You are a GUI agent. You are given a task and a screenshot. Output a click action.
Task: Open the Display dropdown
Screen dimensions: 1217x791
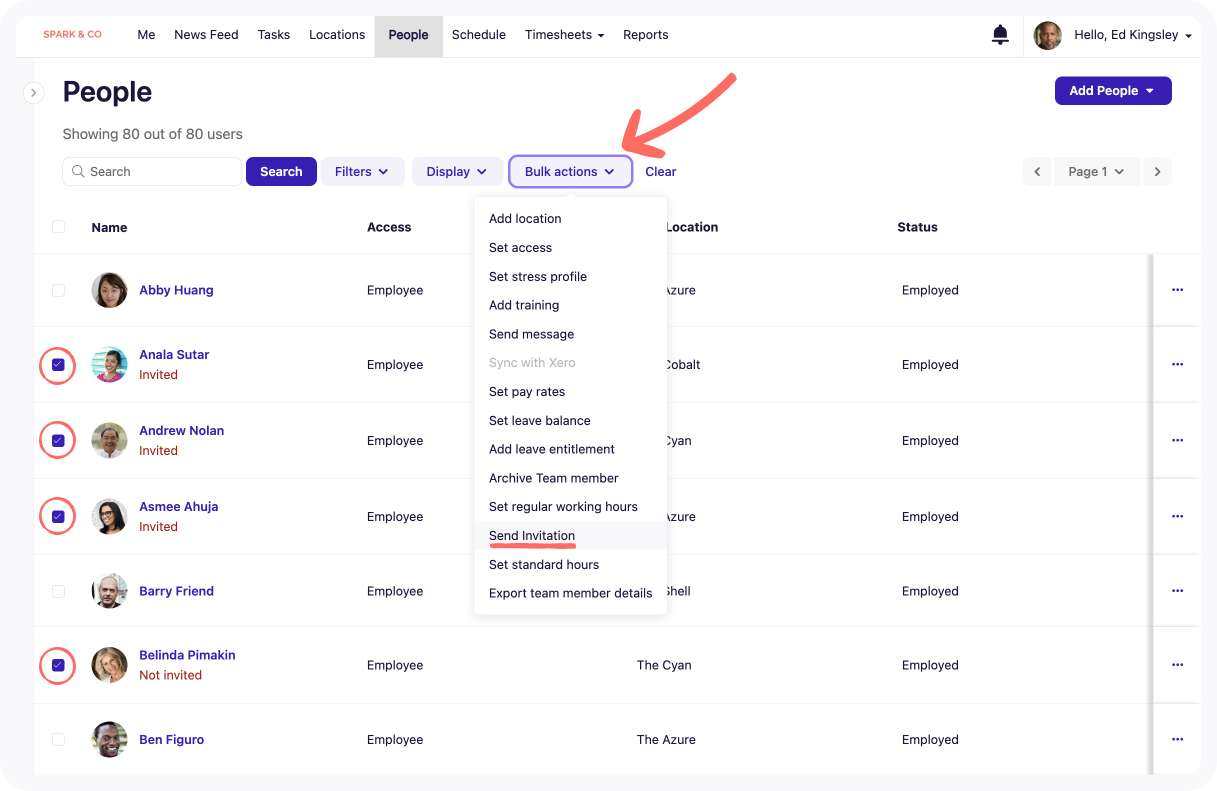457,172
